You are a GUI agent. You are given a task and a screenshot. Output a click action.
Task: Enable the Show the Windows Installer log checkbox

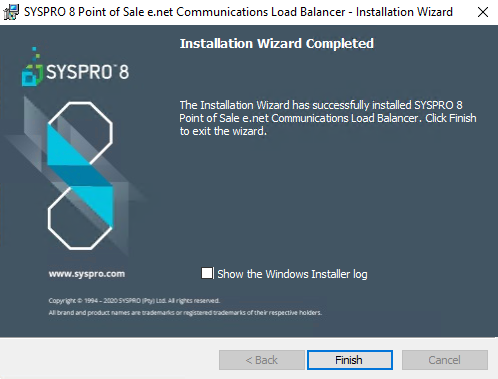tap(207, 273)
